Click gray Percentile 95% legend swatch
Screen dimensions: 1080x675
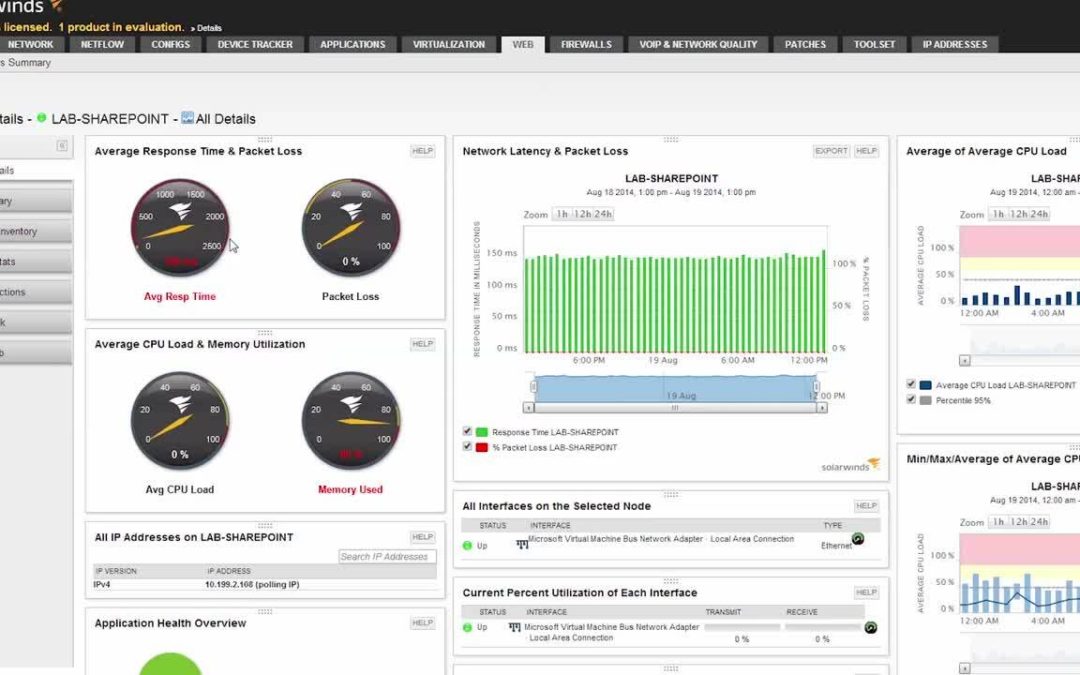(926, 400)
